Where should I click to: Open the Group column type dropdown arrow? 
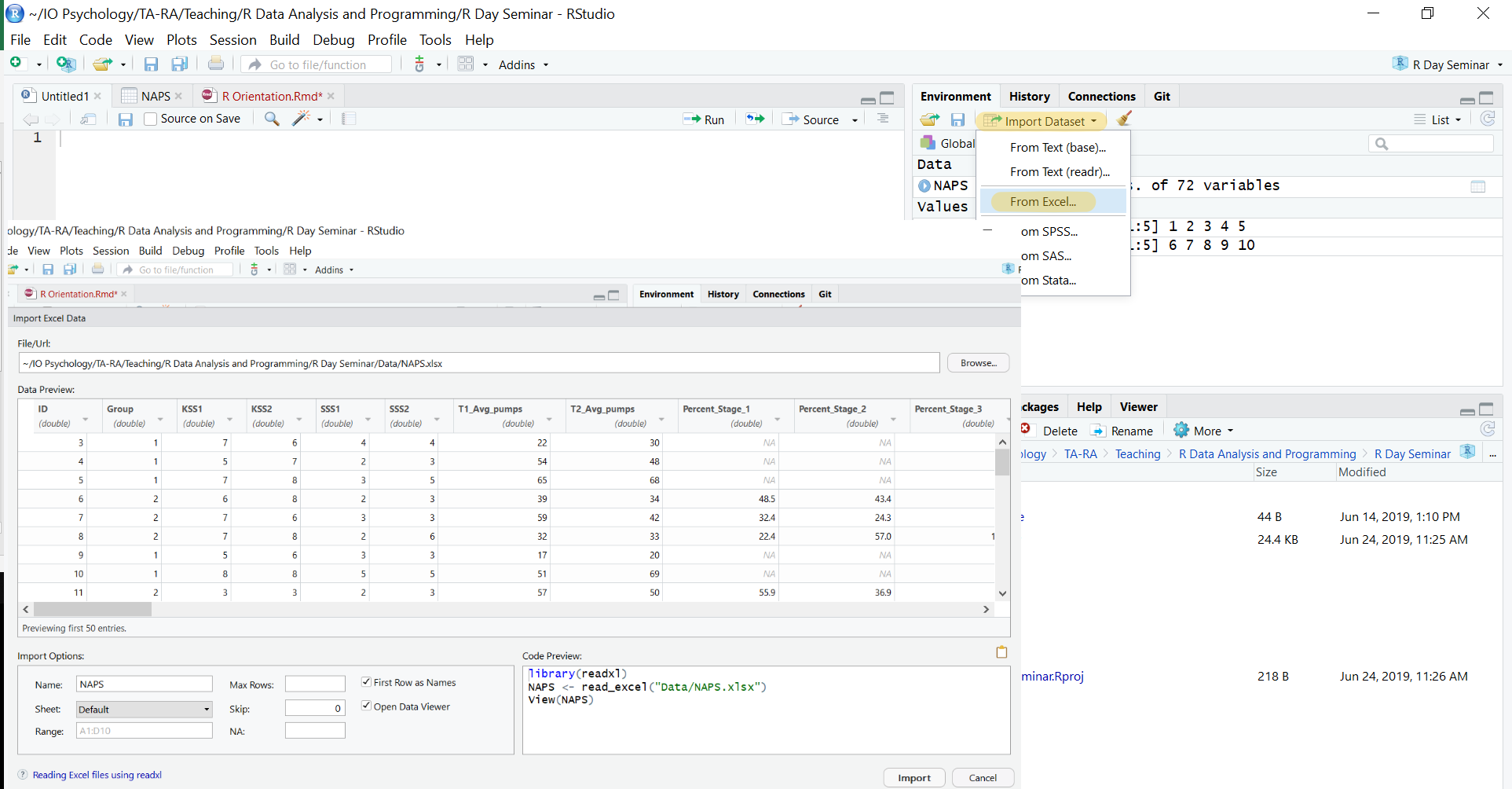[x=160, y=420]
